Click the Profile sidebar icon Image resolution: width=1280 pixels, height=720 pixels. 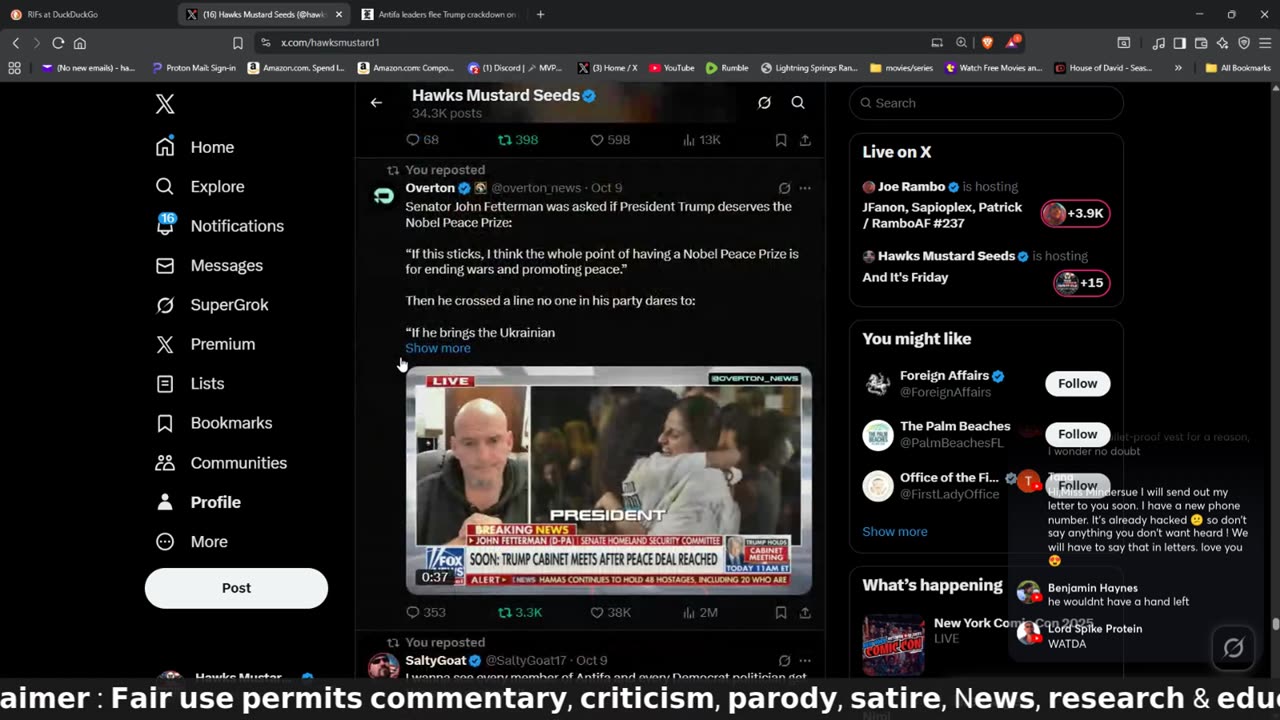[x=165, y=502]
